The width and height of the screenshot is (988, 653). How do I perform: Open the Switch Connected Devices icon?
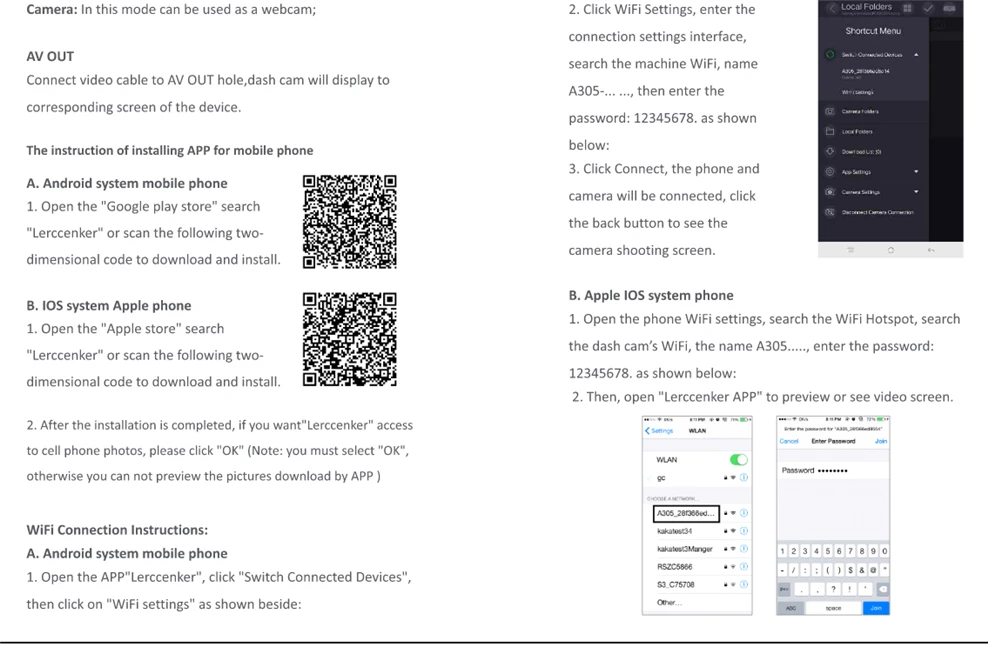[x=830, y=55]
